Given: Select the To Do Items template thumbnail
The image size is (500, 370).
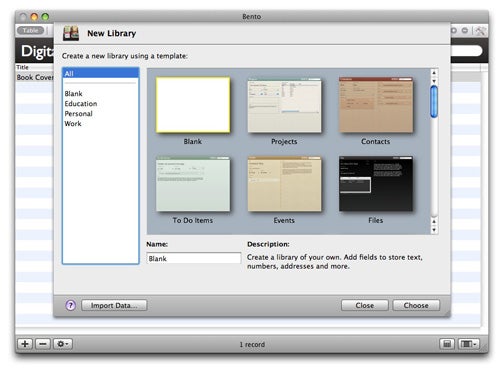Looking at the screenshot, I should point(193,184).
